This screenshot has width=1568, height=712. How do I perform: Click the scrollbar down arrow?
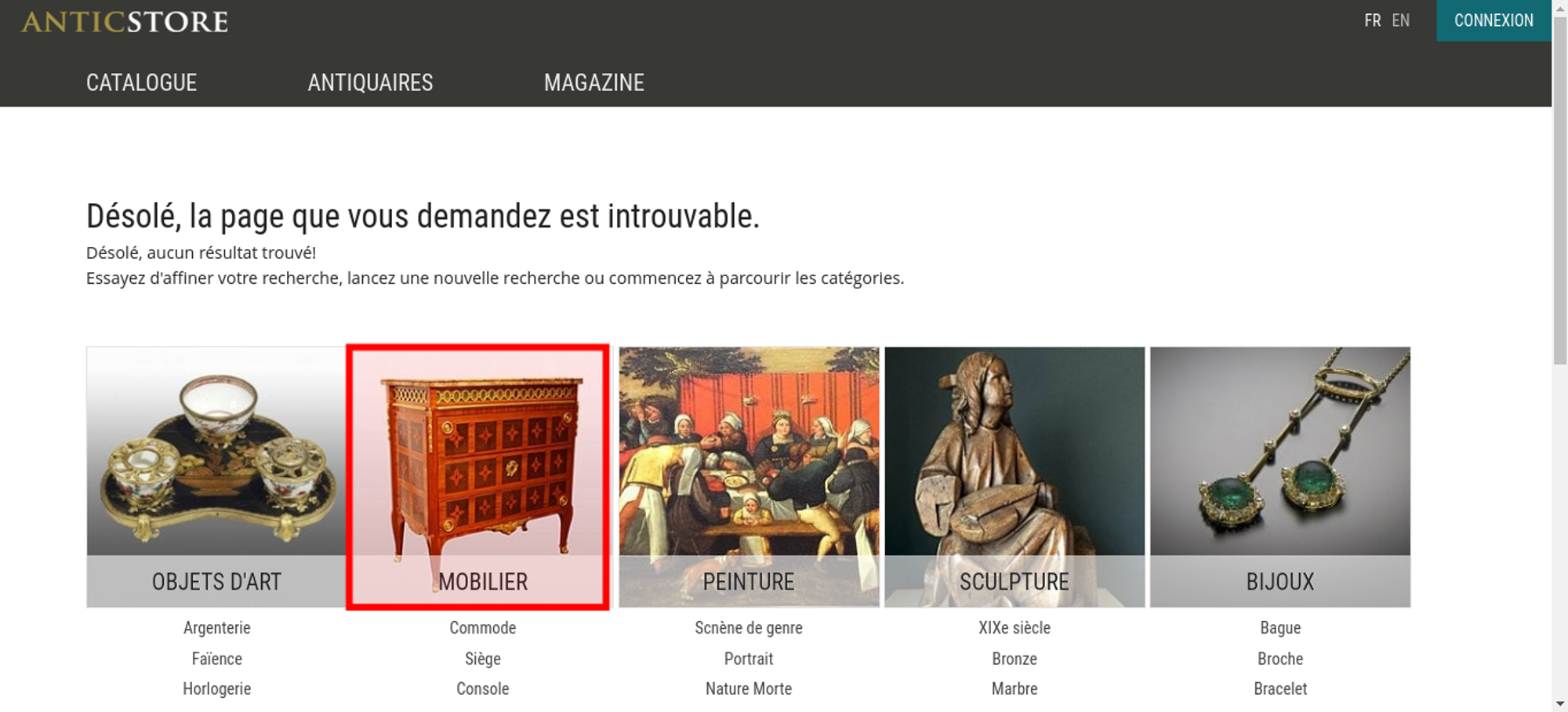[x=1560, y=704]
